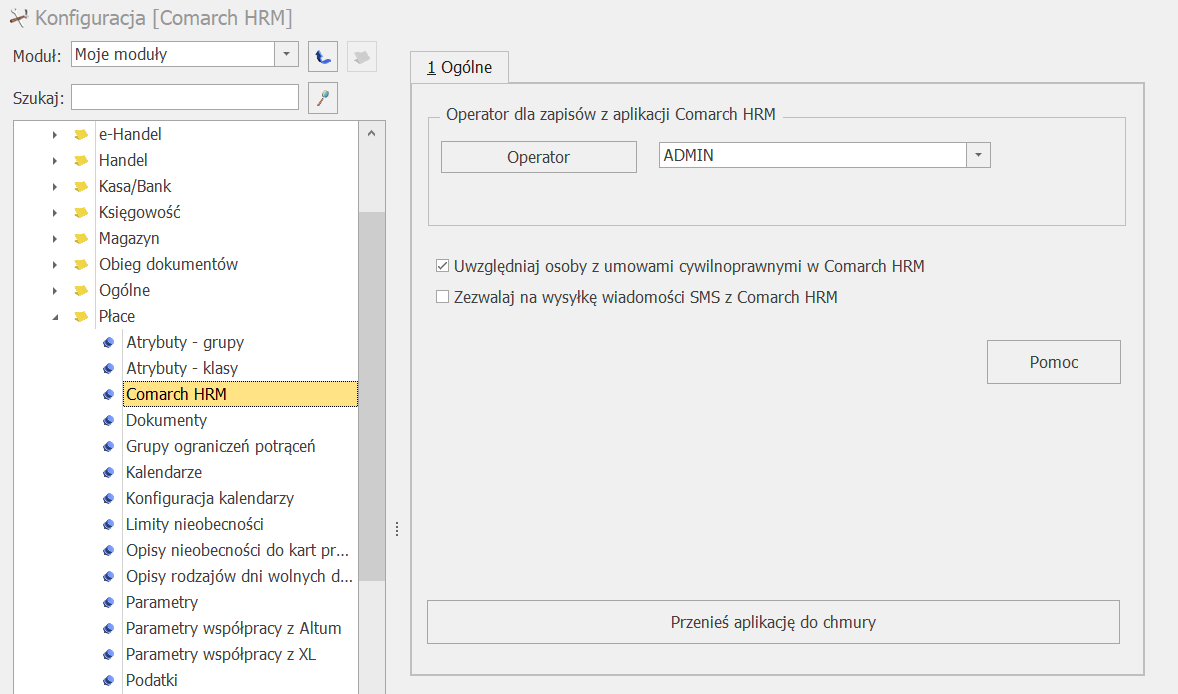Click the bullet icon of Dokumenty
This screenshot has width=1178, height=694.
pos(108,421)
